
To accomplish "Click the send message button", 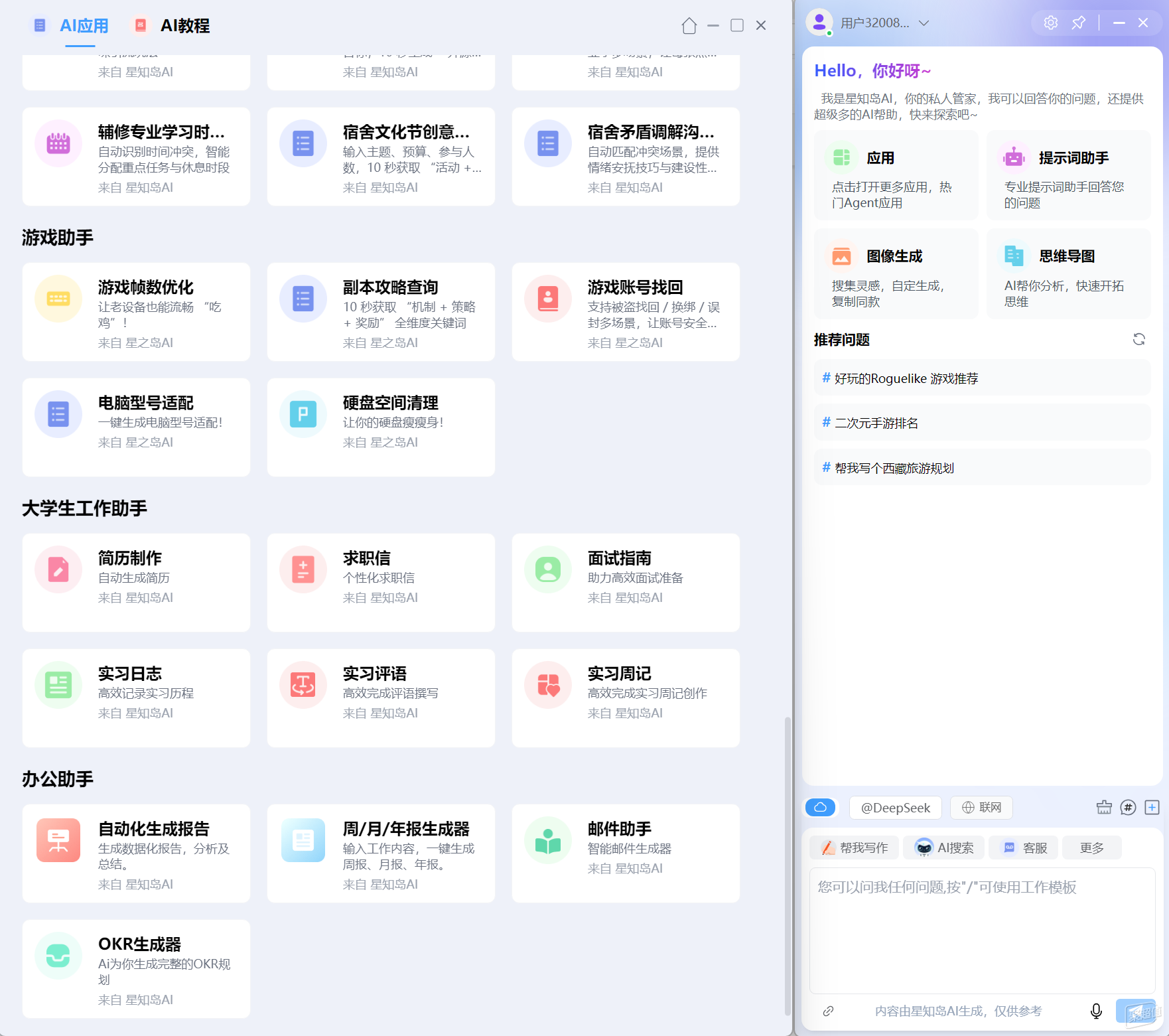I will pyautogui.click(x=1136, y=1011).
